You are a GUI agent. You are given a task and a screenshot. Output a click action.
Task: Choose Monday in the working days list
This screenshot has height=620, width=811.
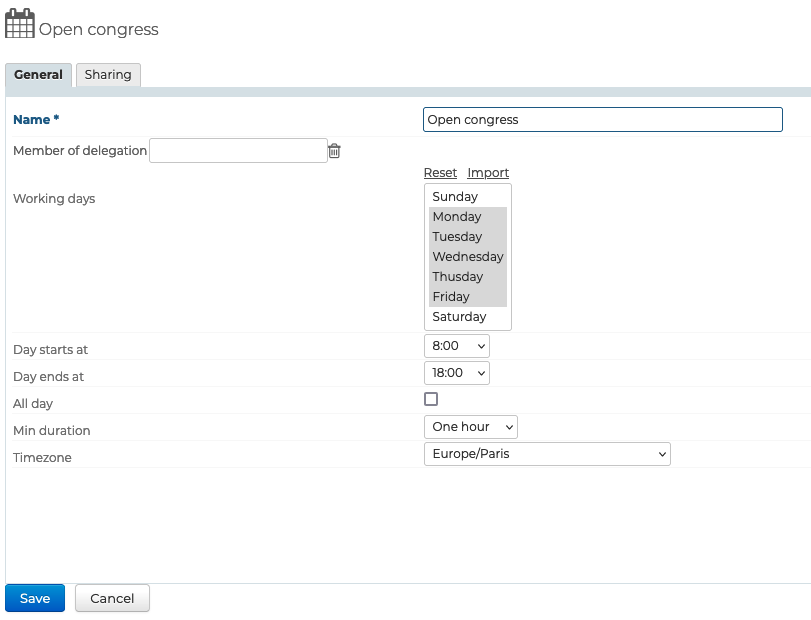457,217
